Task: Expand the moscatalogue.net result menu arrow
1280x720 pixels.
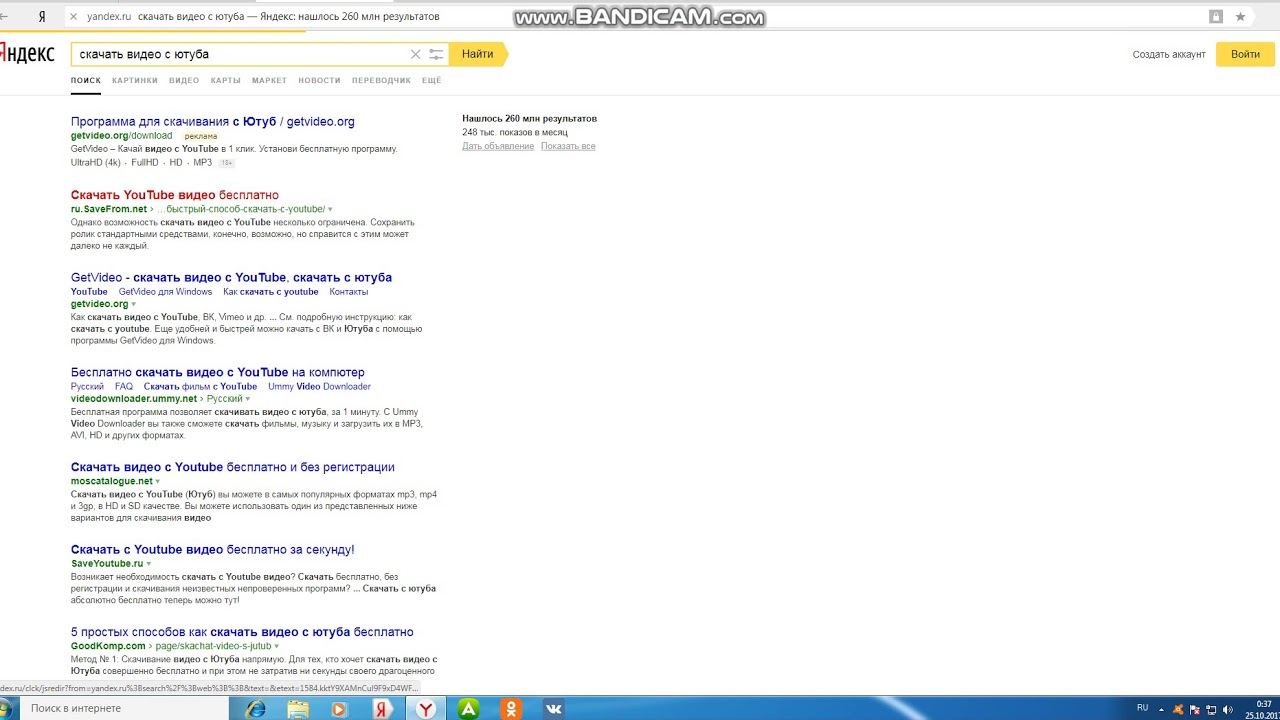Action: coord(158,482)
